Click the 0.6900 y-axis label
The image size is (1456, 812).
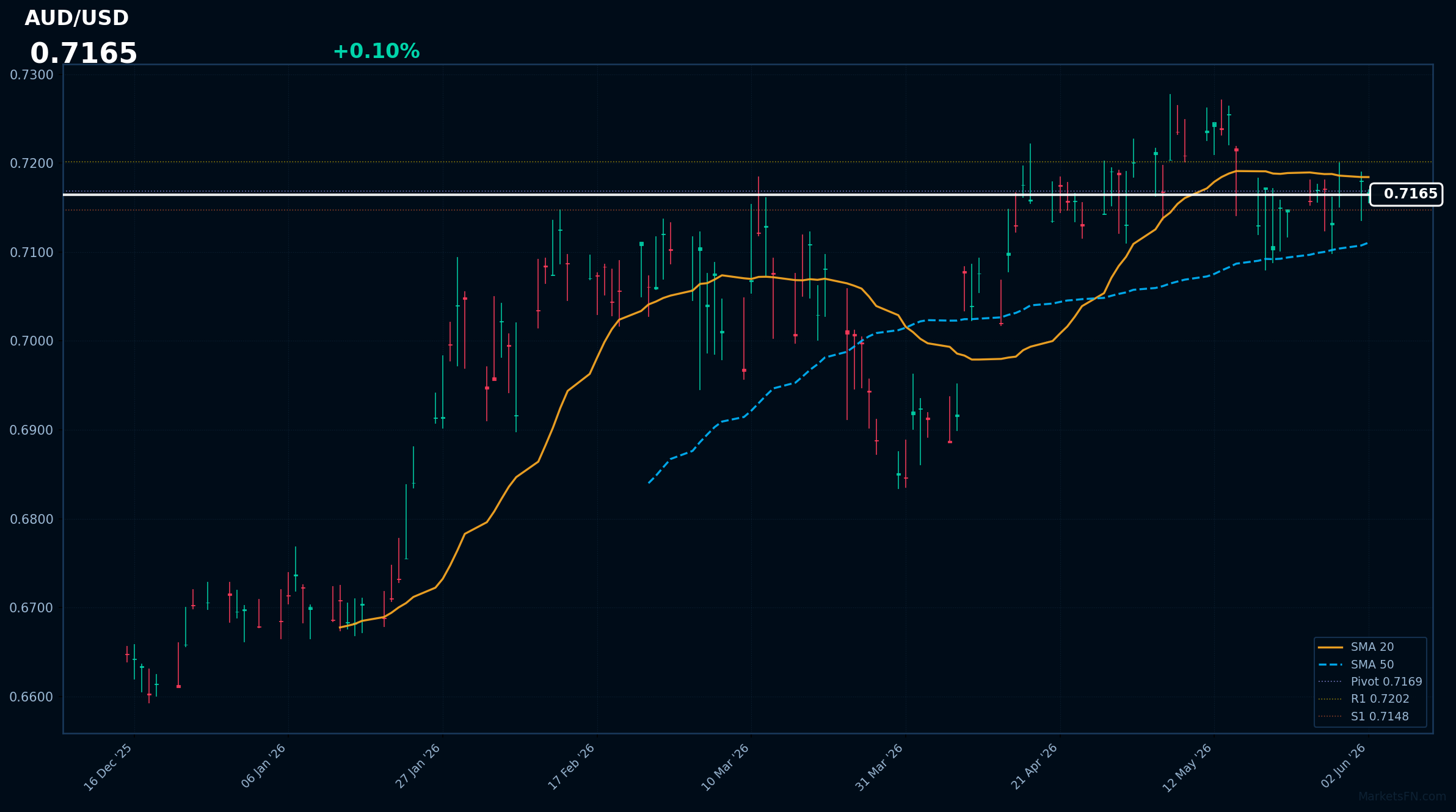point(32,430)
